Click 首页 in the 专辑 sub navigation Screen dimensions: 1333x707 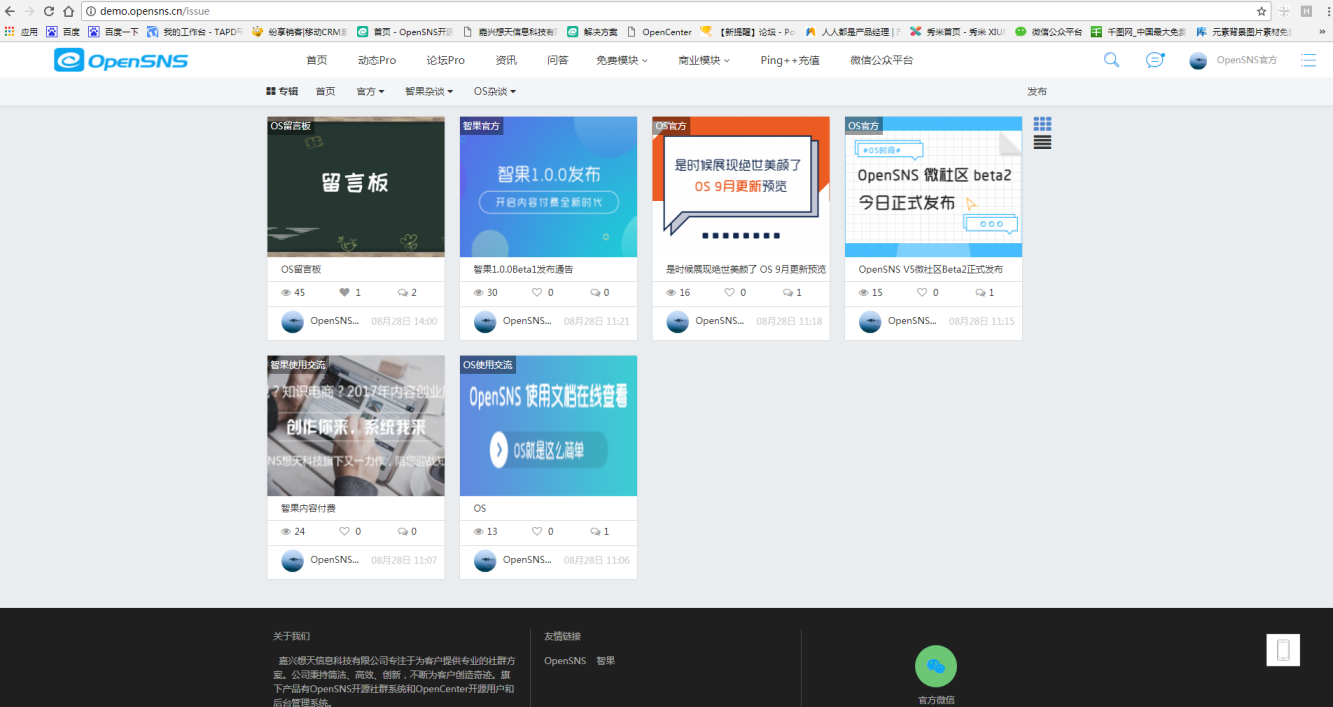326,91
